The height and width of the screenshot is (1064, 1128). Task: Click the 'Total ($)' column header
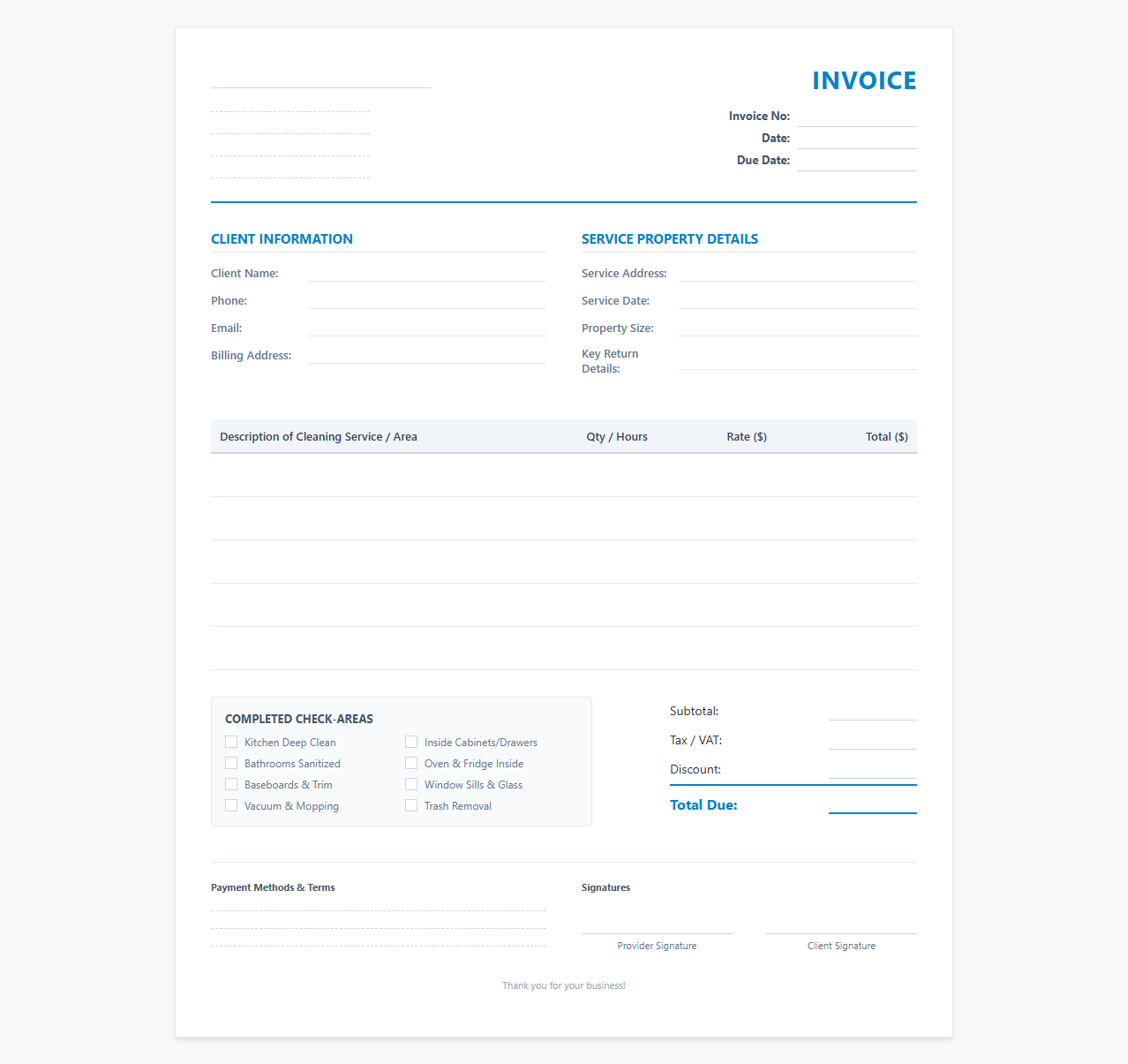[887, 437]
